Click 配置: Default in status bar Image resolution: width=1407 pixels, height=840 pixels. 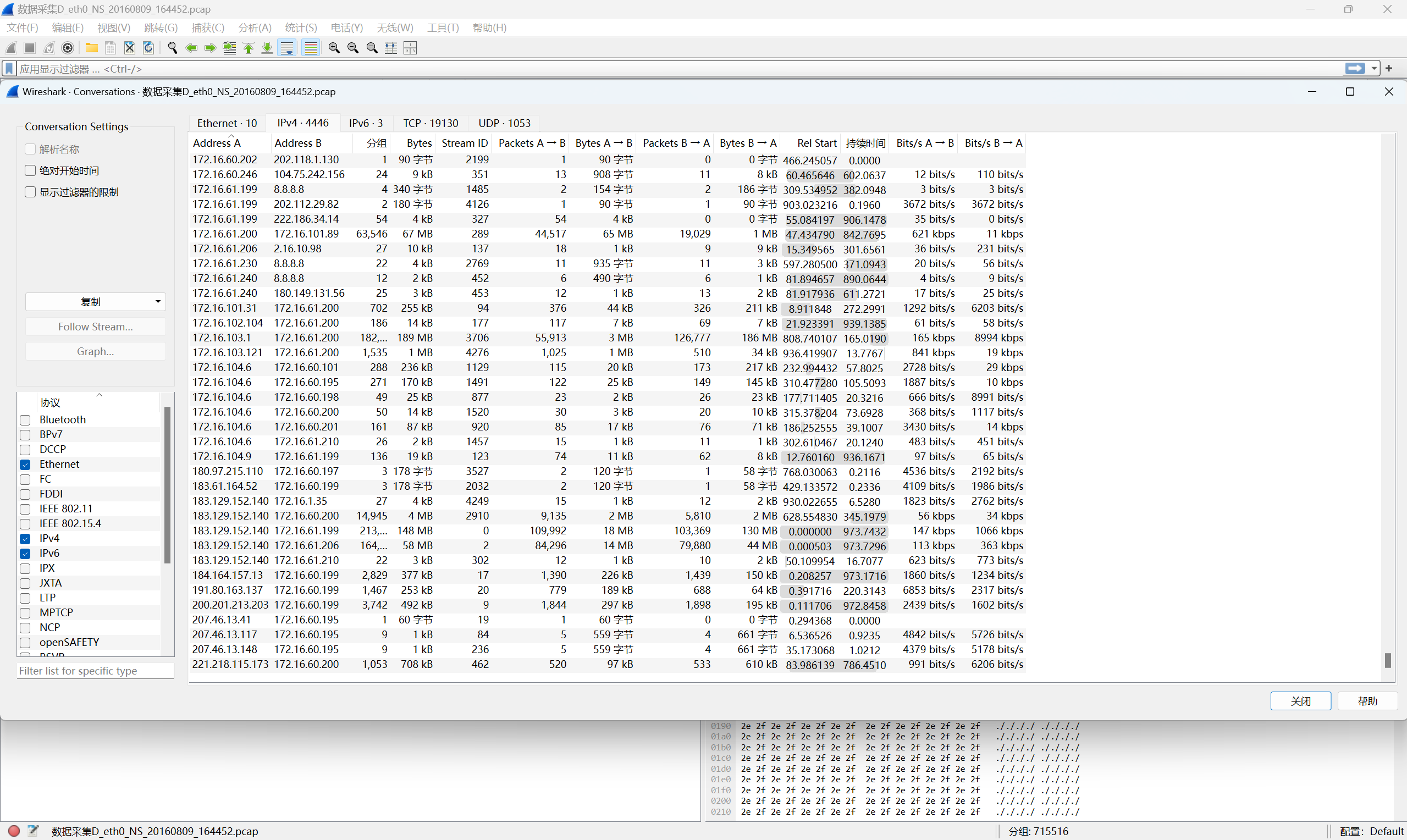coord(1371,831)
